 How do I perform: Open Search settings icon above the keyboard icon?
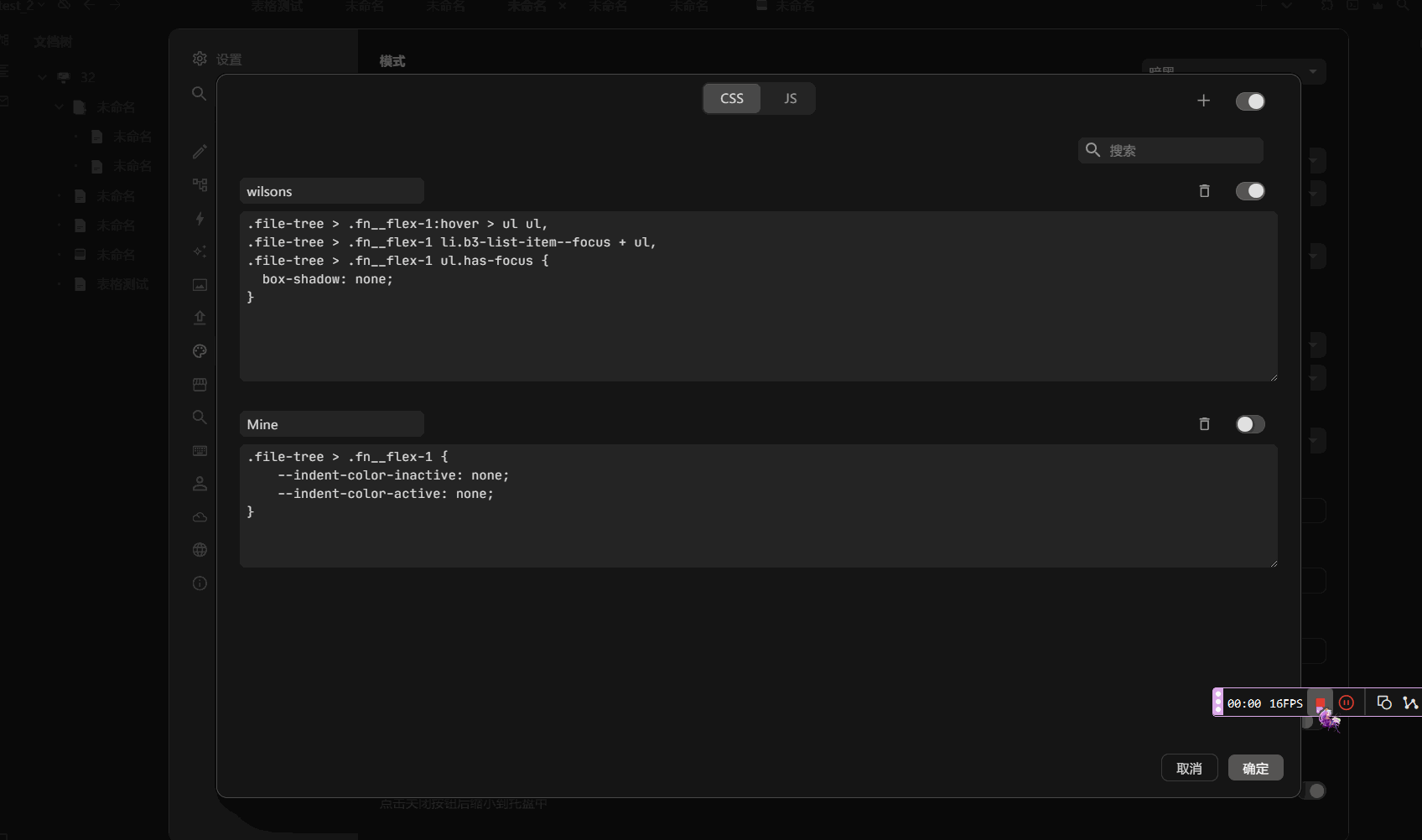[200, 417]
